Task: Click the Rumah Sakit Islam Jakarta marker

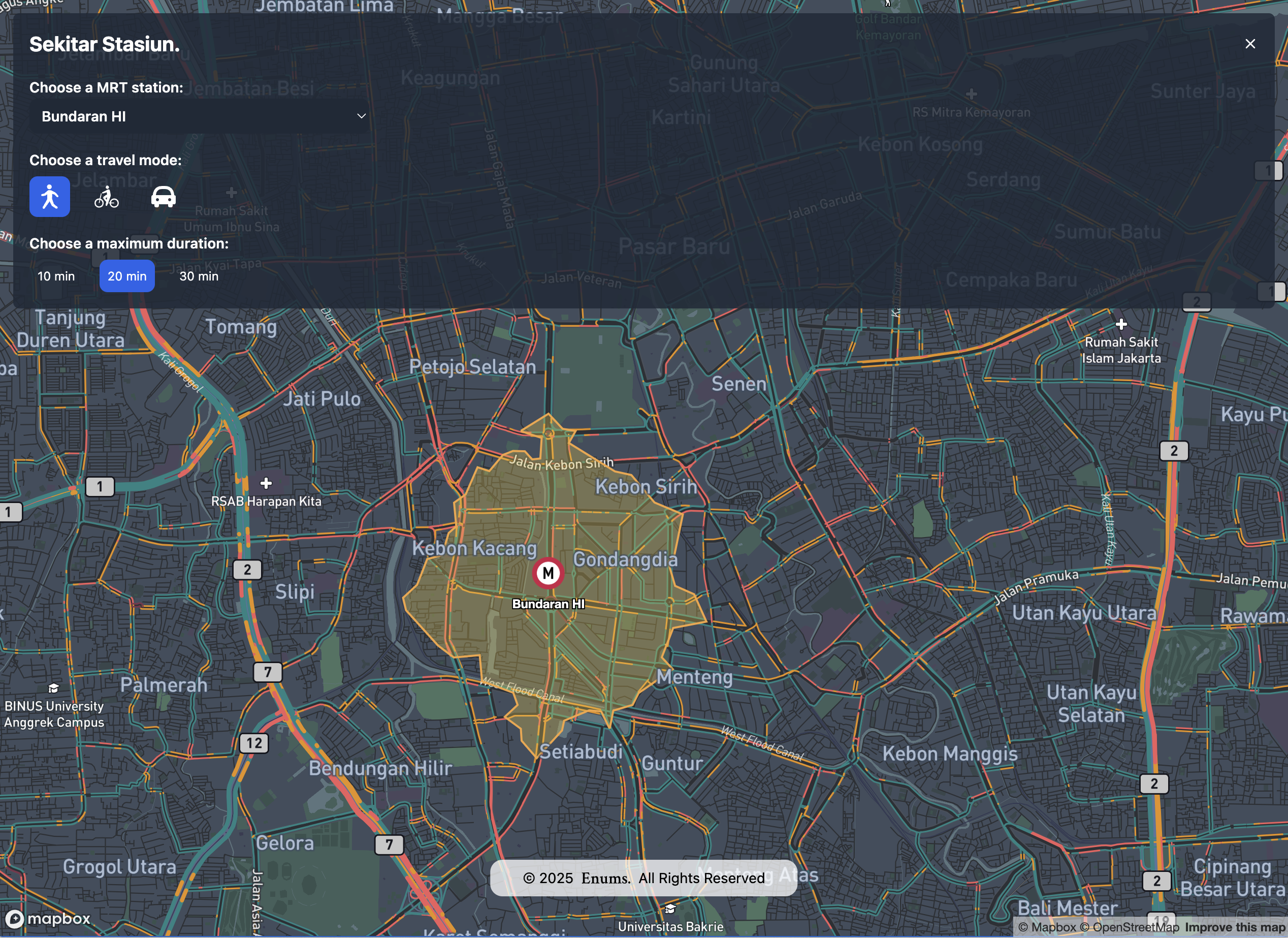Action: coord(1120,325)
